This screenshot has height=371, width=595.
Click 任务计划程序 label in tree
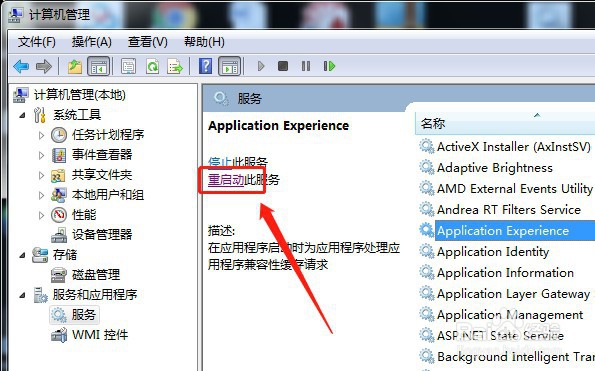coord(108,135)
